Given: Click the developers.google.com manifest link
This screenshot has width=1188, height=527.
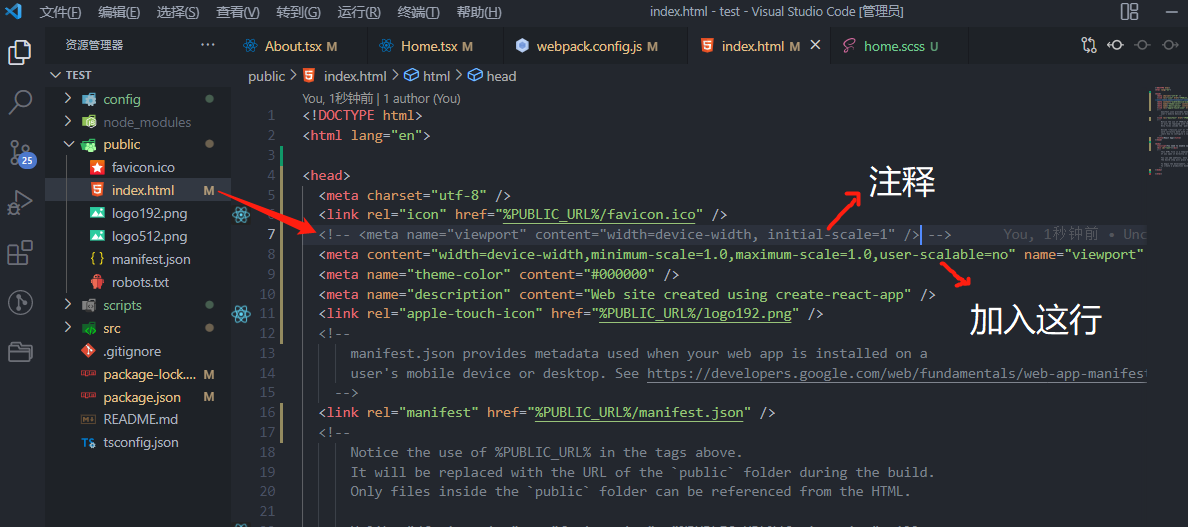Looking at the screenshot, I should click(x=896, y=373).
